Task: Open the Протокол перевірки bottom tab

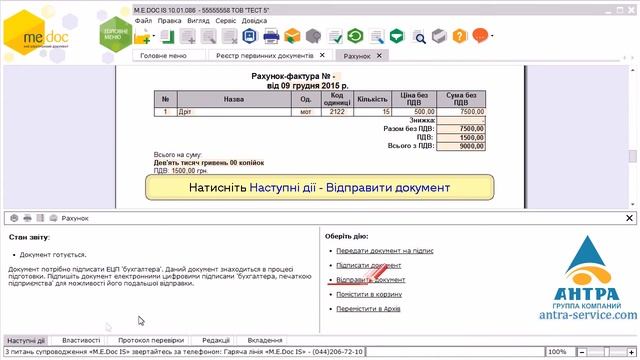Action: (151, 340)
